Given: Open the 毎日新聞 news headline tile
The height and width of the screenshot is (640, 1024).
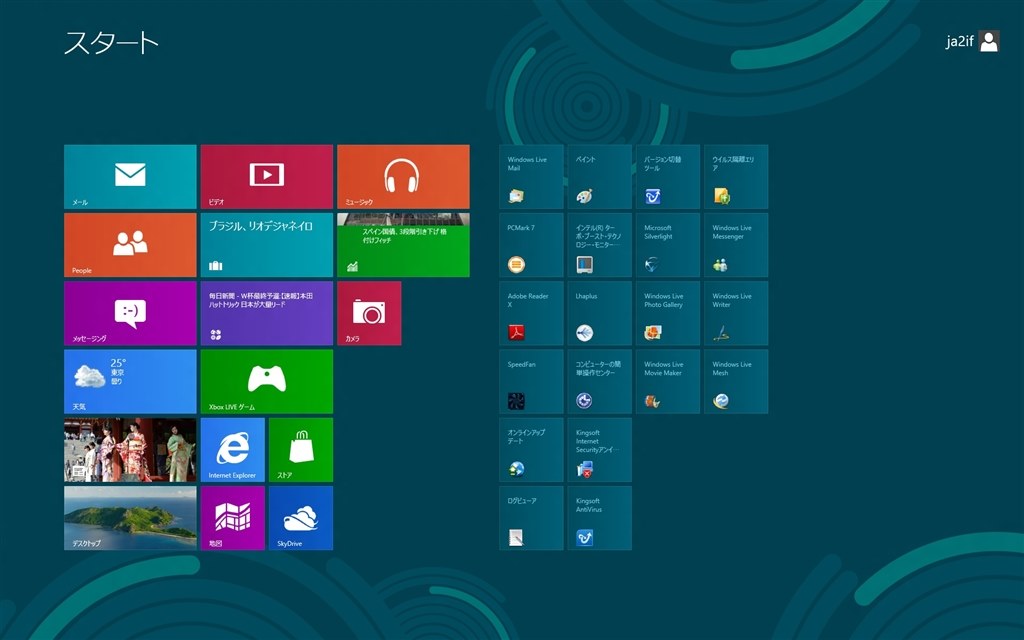Looking at the screenshot, I should [x=266, y=313].
